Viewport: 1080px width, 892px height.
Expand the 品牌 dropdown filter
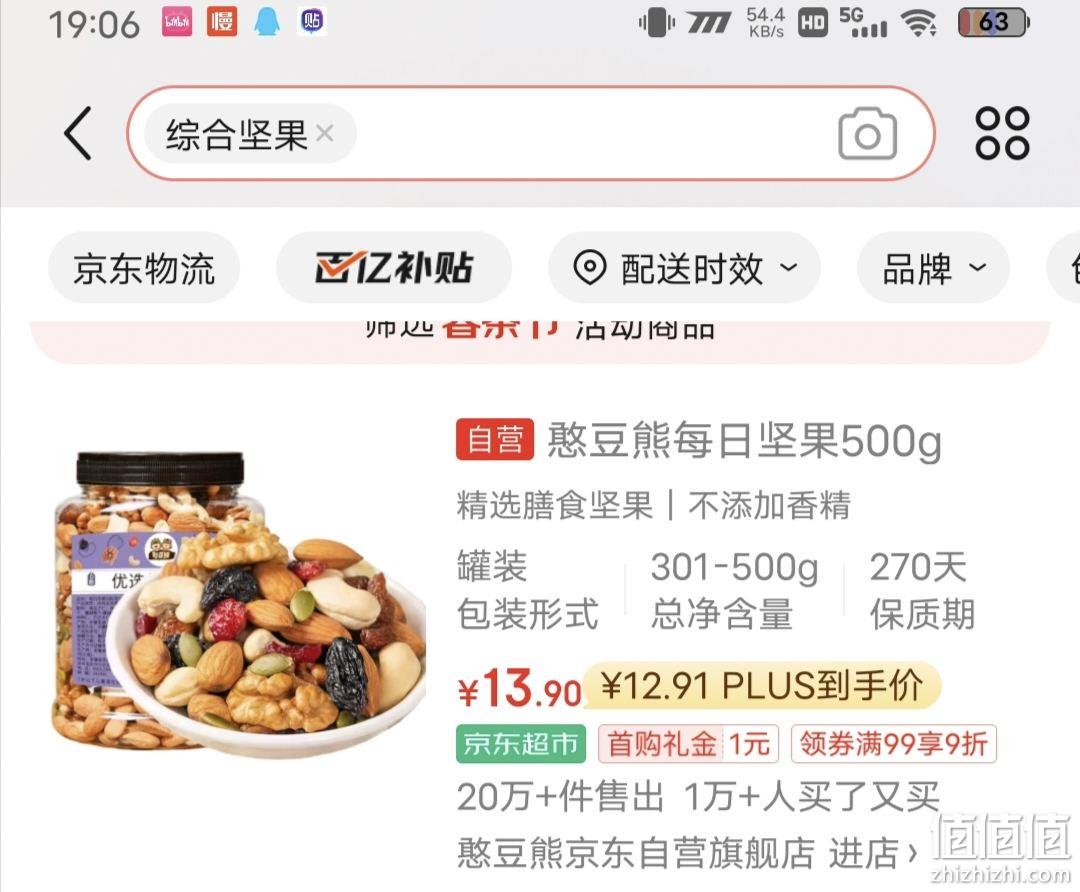point(933,268)
